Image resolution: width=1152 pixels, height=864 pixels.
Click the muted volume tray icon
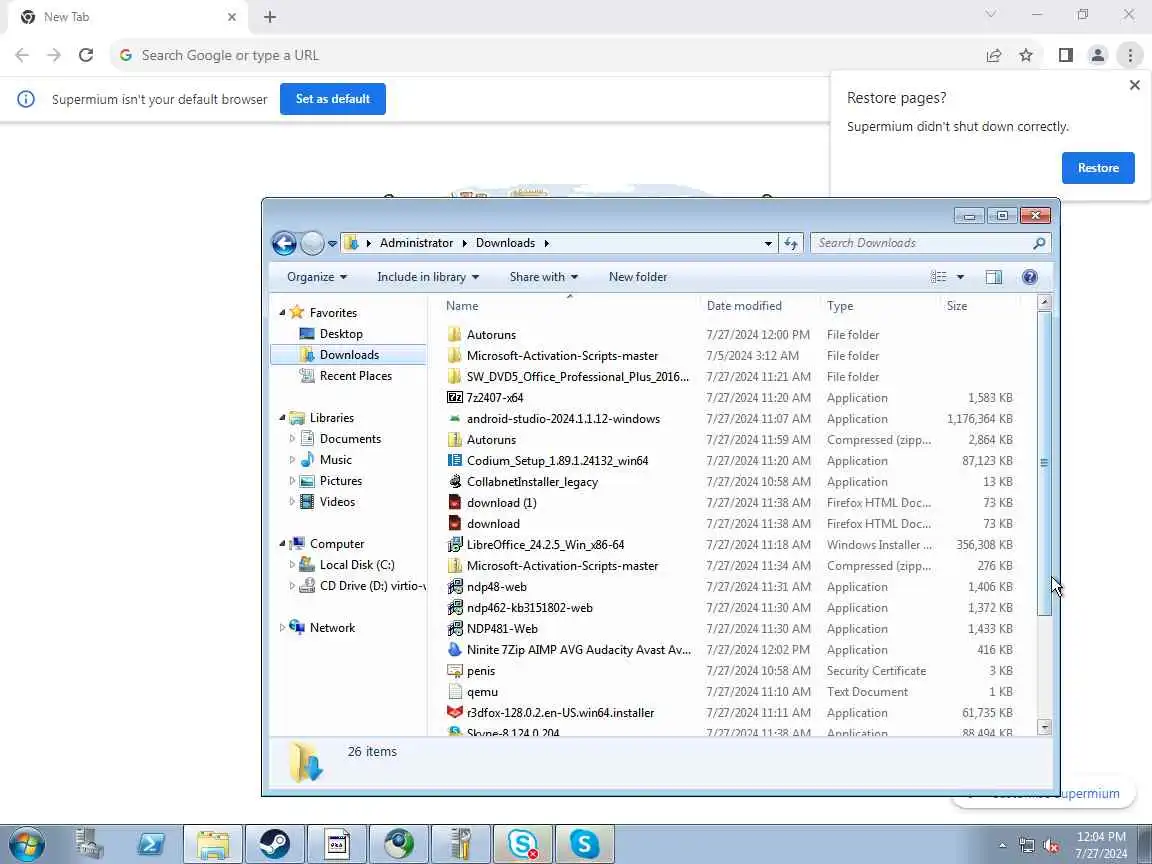coord(1051,845)
